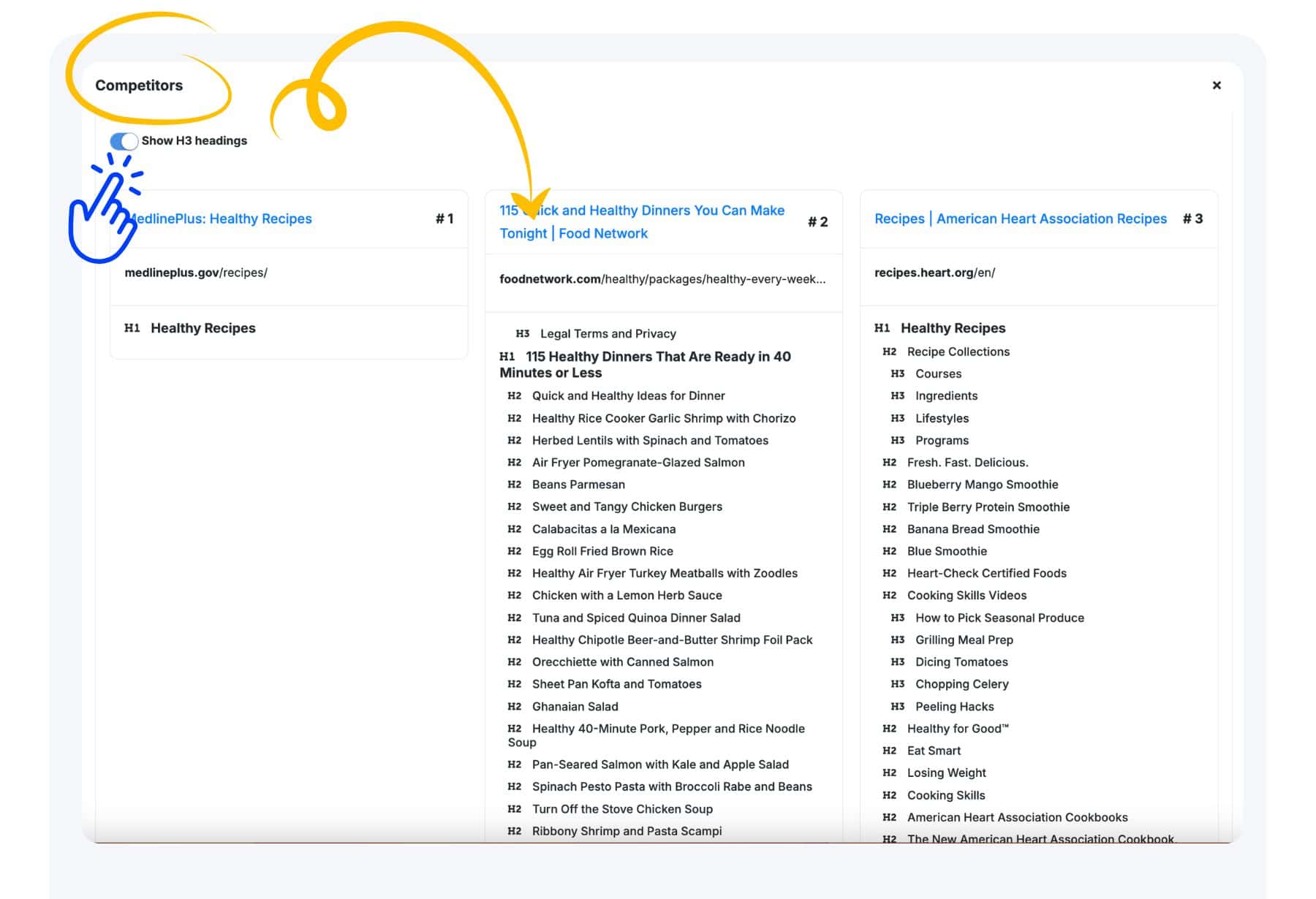Select Tuna and Spiced Quinoa Dinner Salad
The height and width of the screenshot is (899, 1316).
tap(636, 618)
